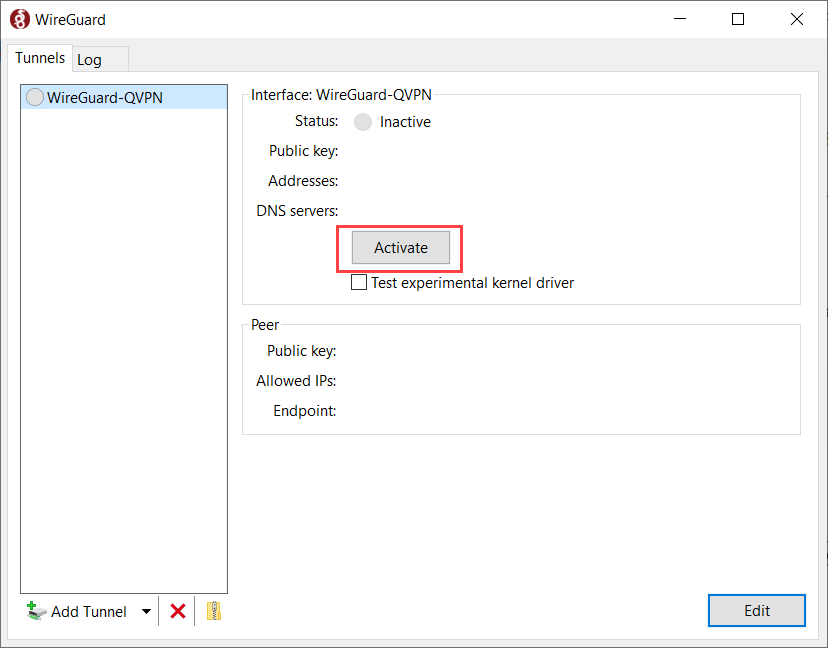828x648 pixels.
Task: Switch to the Log tab
Action: [100, 60]
